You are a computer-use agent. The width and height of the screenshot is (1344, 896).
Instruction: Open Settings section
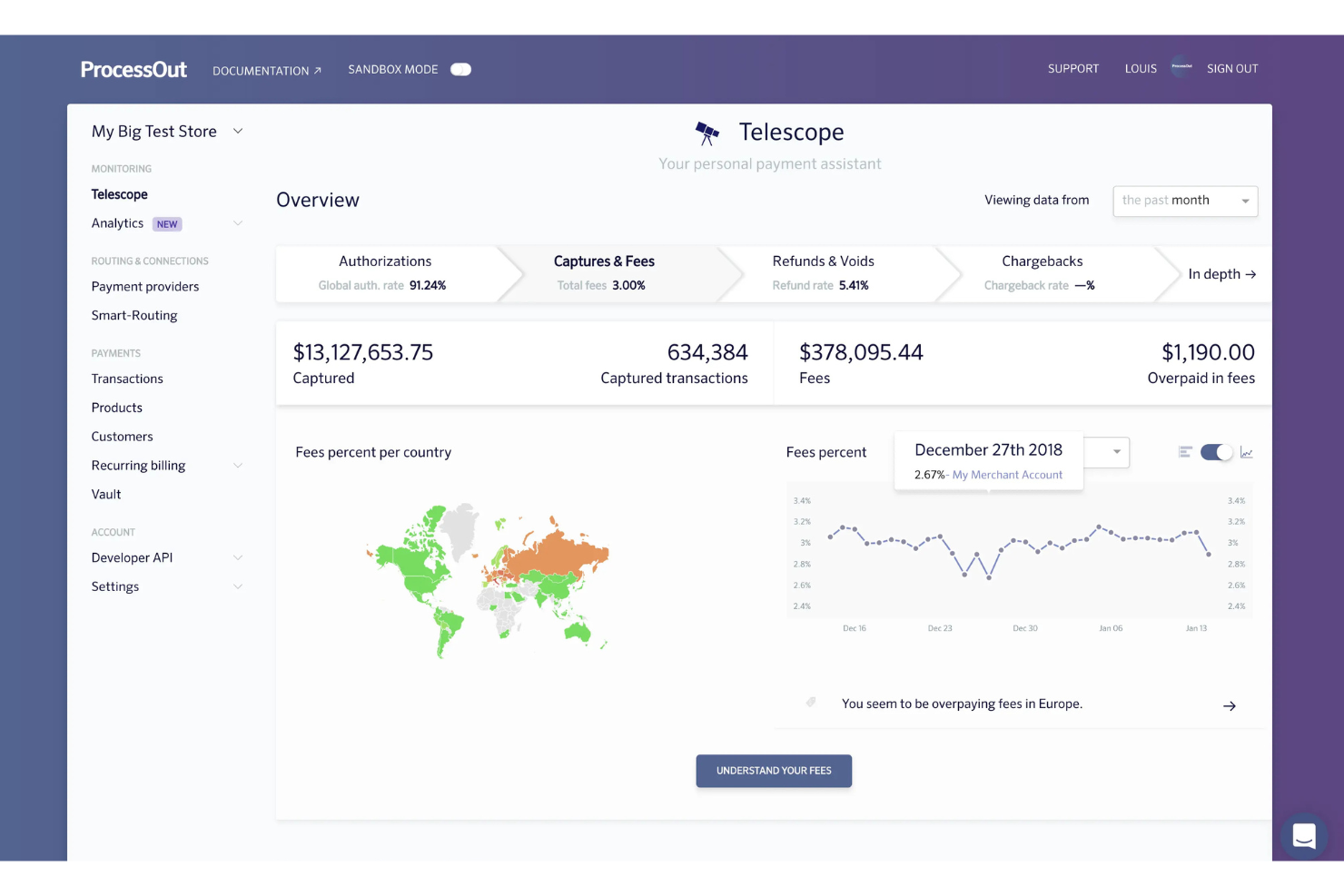pos(115,586)
